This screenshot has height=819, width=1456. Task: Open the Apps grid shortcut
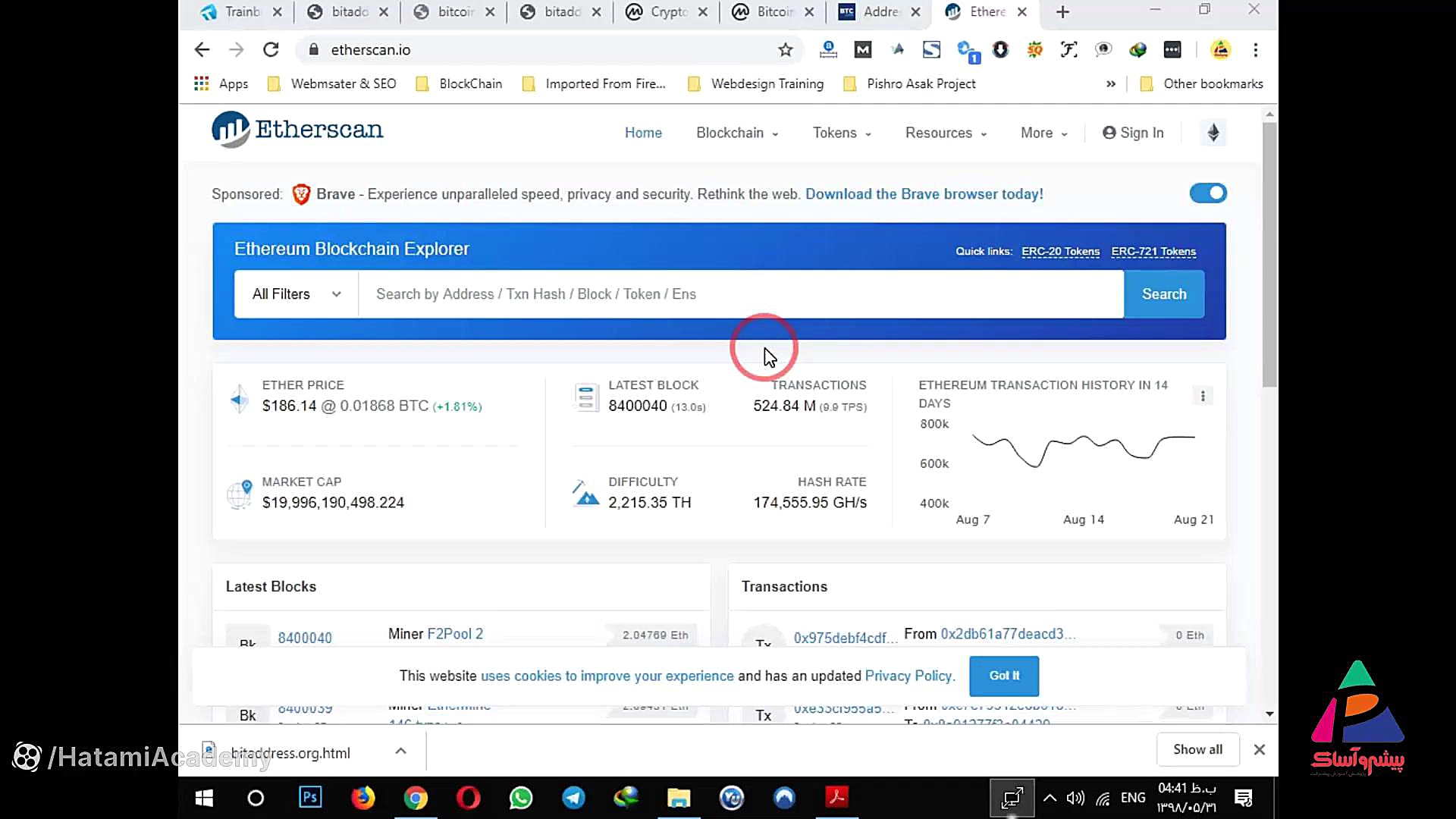[x=221, y=83]
